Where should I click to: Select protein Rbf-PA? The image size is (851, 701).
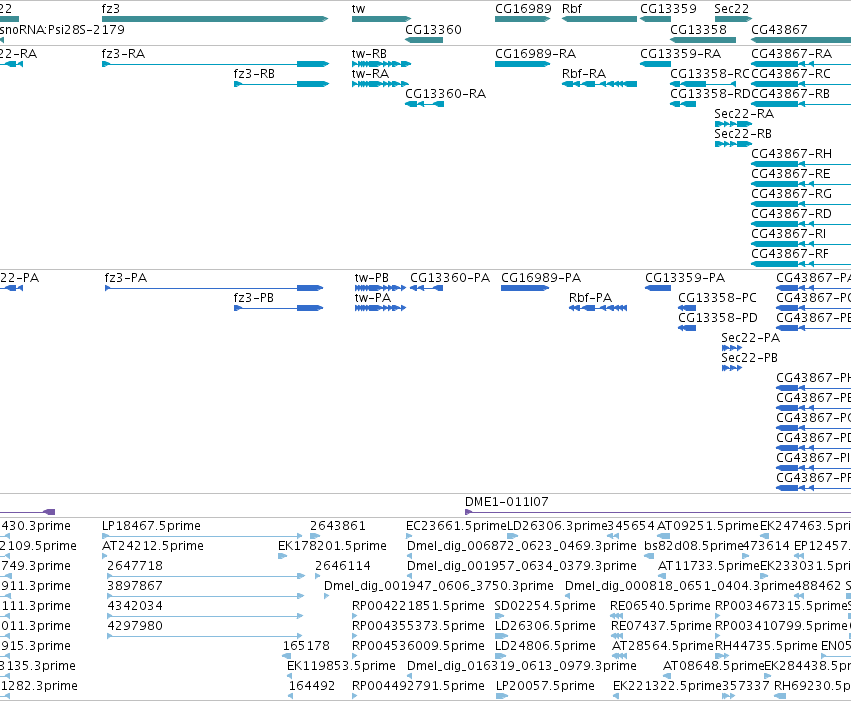(x=598, y=308)
